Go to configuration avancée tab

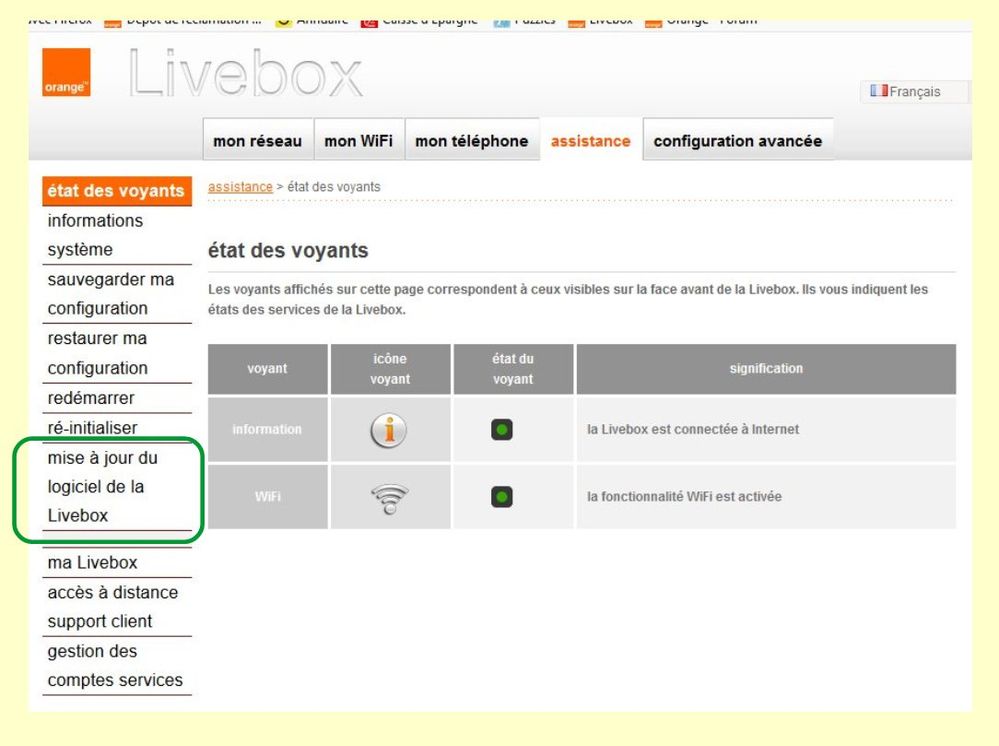[x=738, y=140]
